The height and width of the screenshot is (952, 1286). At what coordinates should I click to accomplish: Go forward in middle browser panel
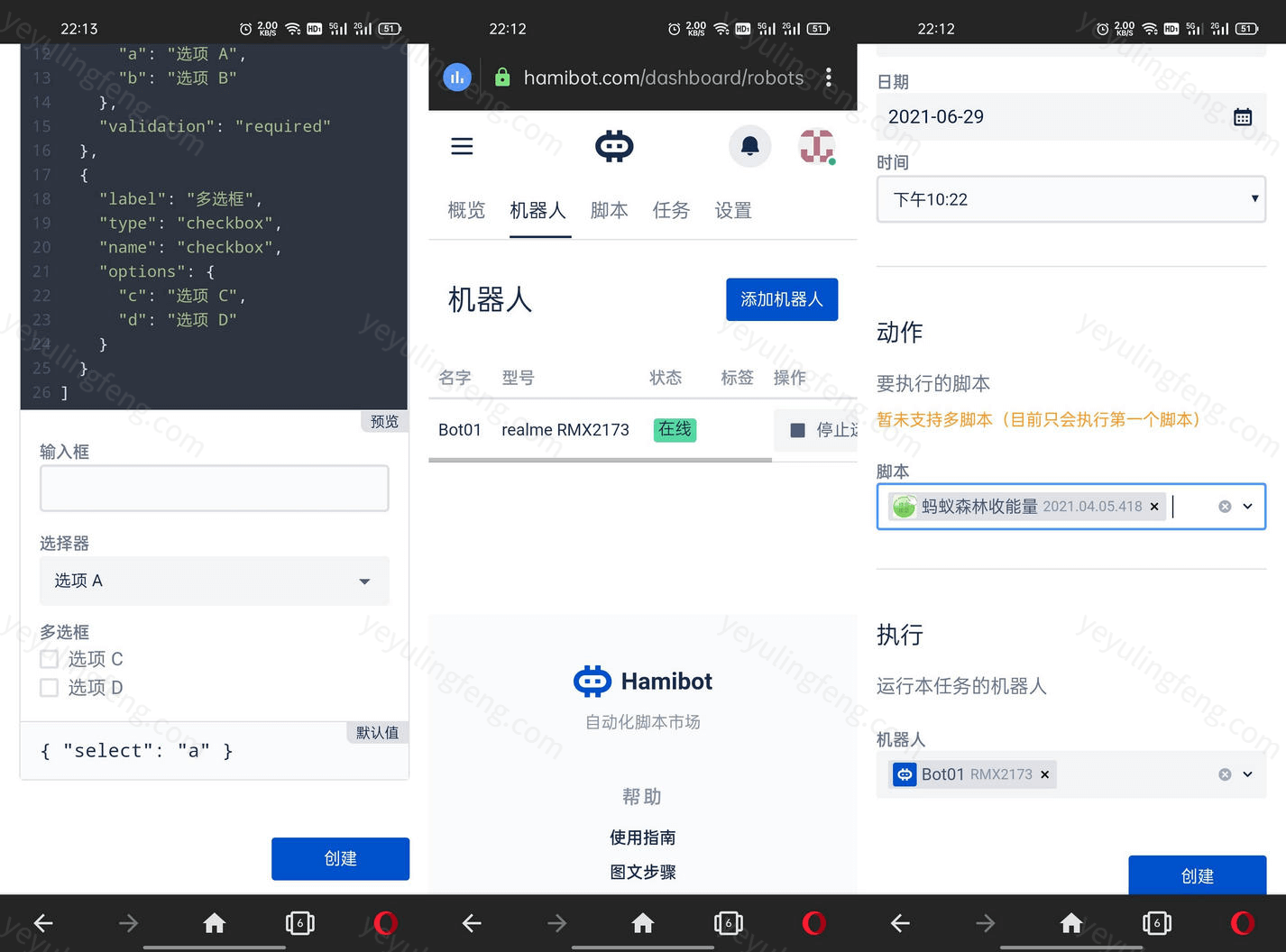coord(557,923)
